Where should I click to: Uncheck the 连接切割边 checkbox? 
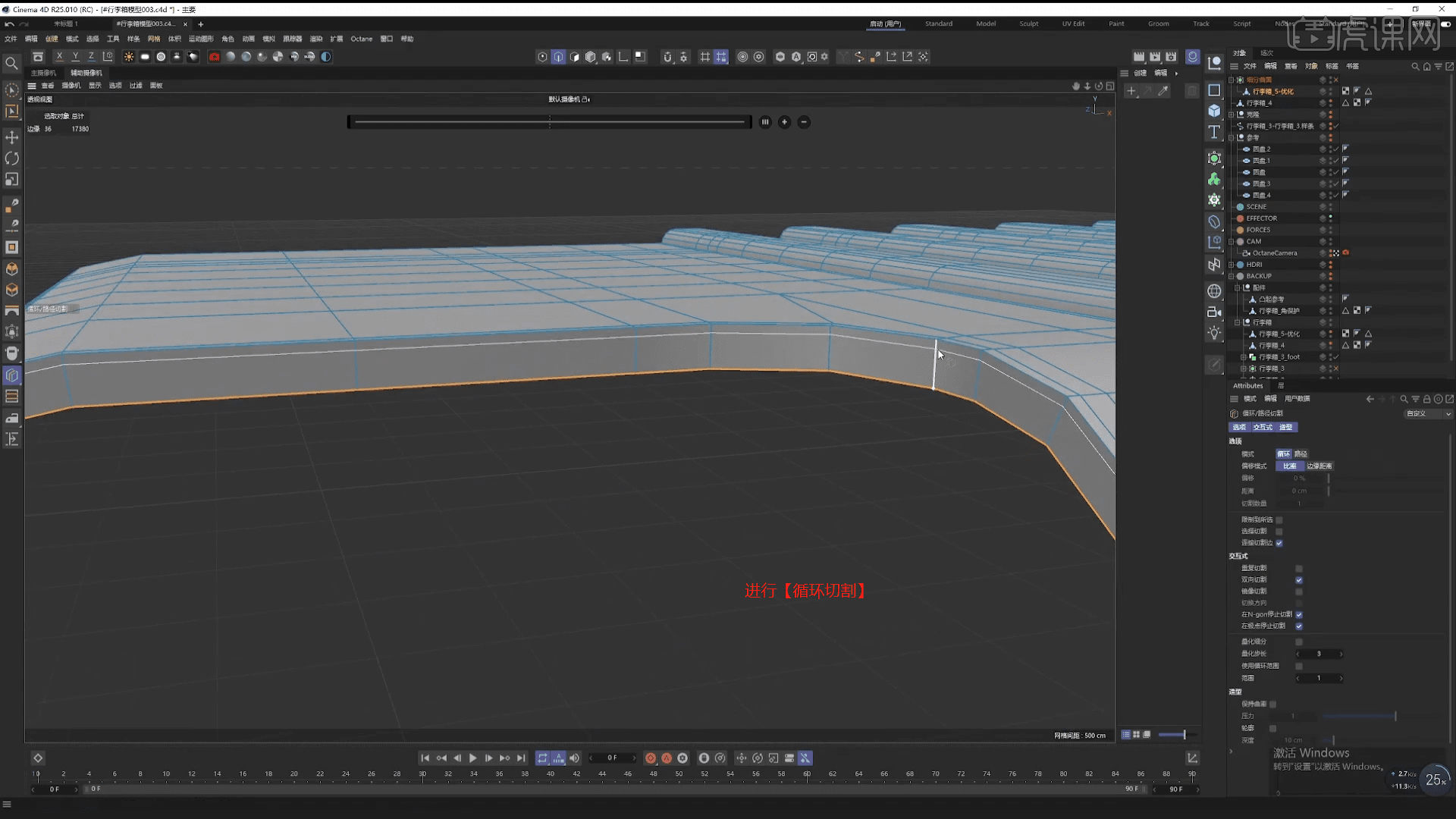click(1279, 543)
